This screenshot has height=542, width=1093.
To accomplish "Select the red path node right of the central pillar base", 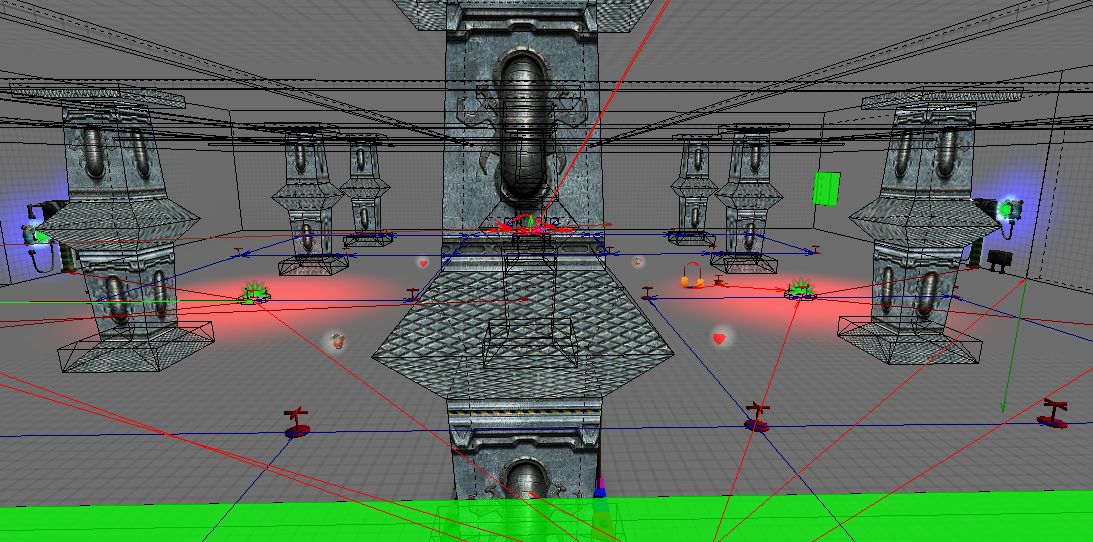I will [756, 417].
